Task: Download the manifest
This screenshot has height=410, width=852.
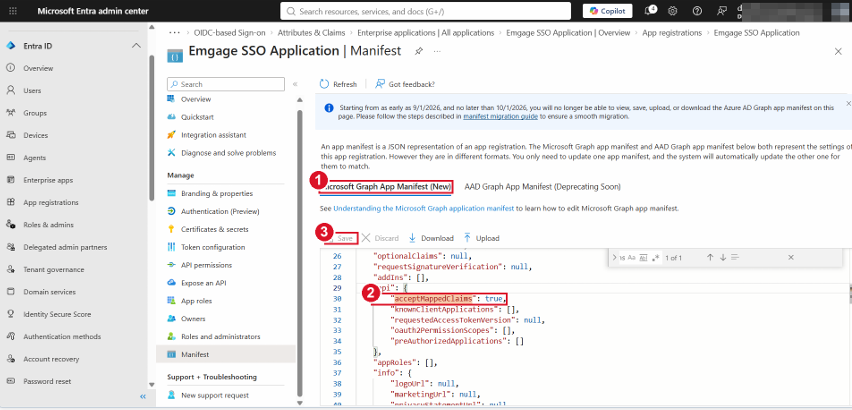Action: click(x=431, y=238)
